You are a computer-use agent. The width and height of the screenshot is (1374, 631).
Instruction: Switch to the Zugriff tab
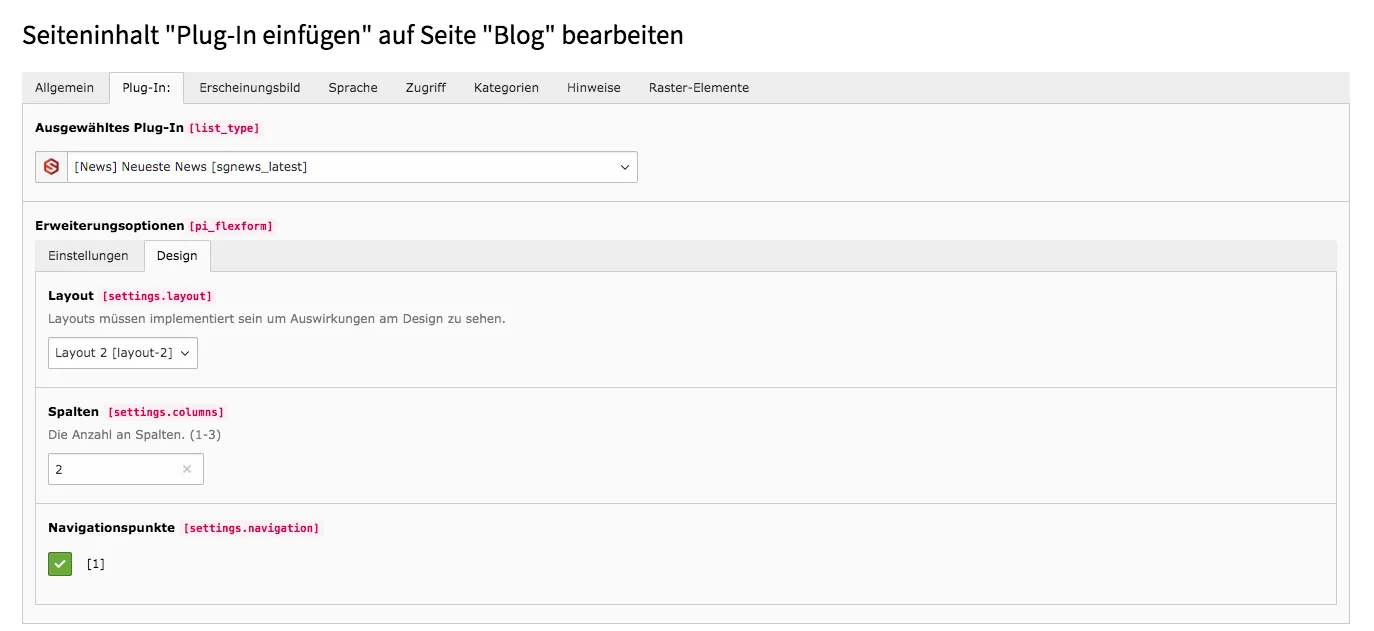(425, 88)
